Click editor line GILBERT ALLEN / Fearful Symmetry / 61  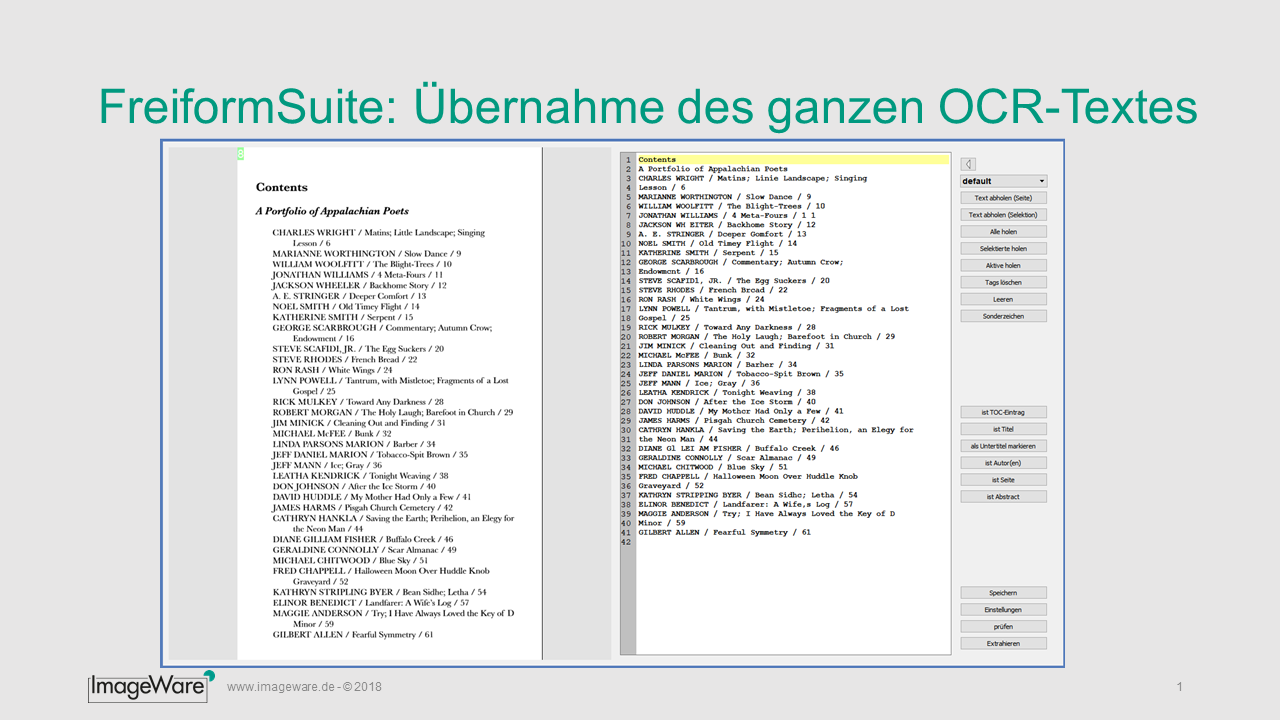coord(725,532)
